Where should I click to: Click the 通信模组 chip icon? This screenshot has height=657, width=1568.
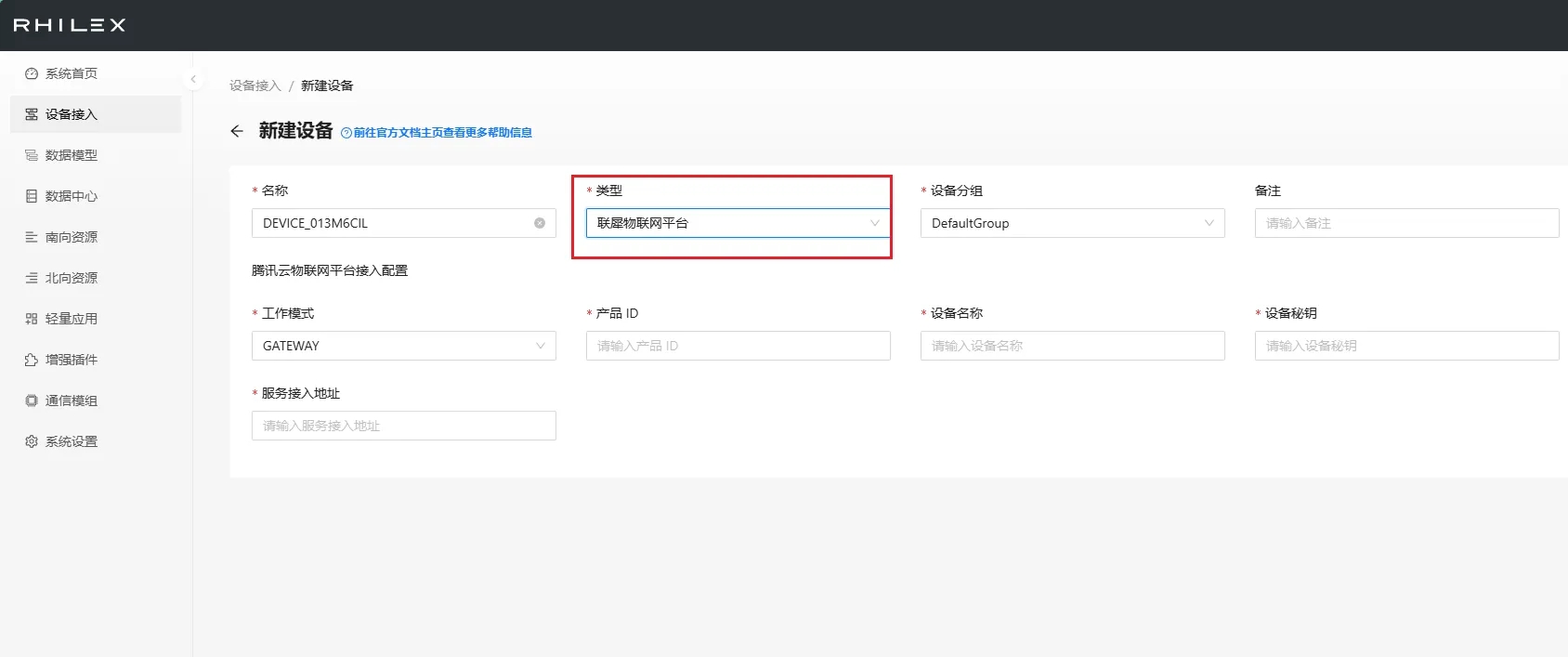(x=32, y=401)
